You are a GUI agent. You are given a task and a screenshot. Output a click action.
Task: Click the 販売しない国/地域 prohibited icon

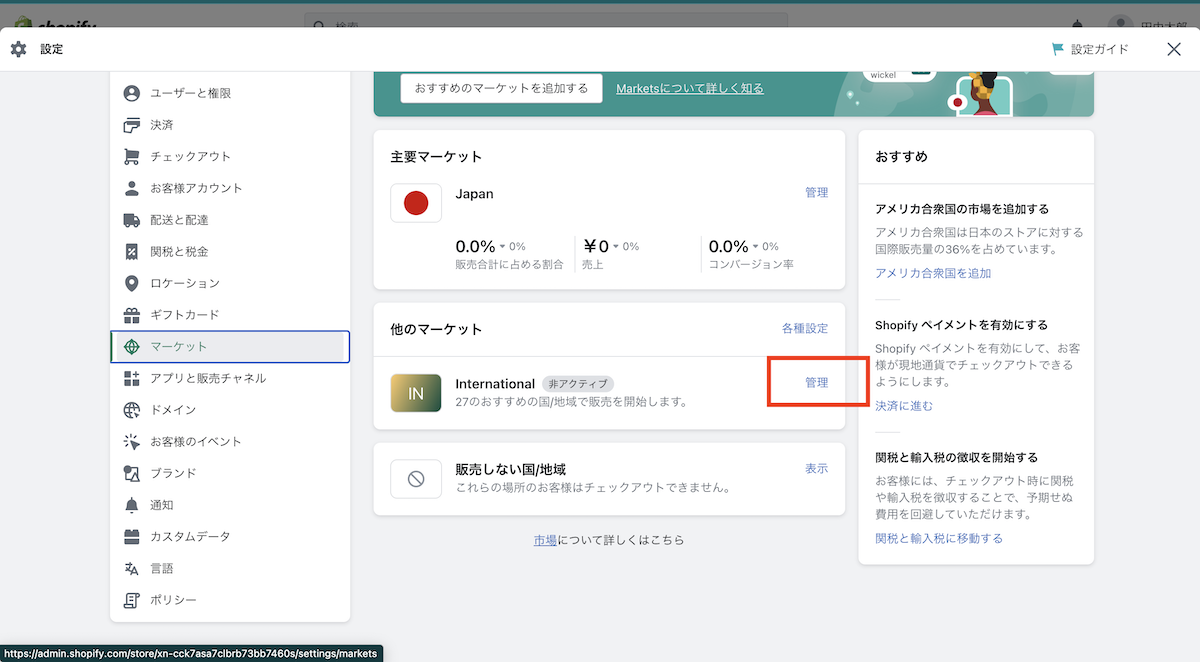coord(416,479)
